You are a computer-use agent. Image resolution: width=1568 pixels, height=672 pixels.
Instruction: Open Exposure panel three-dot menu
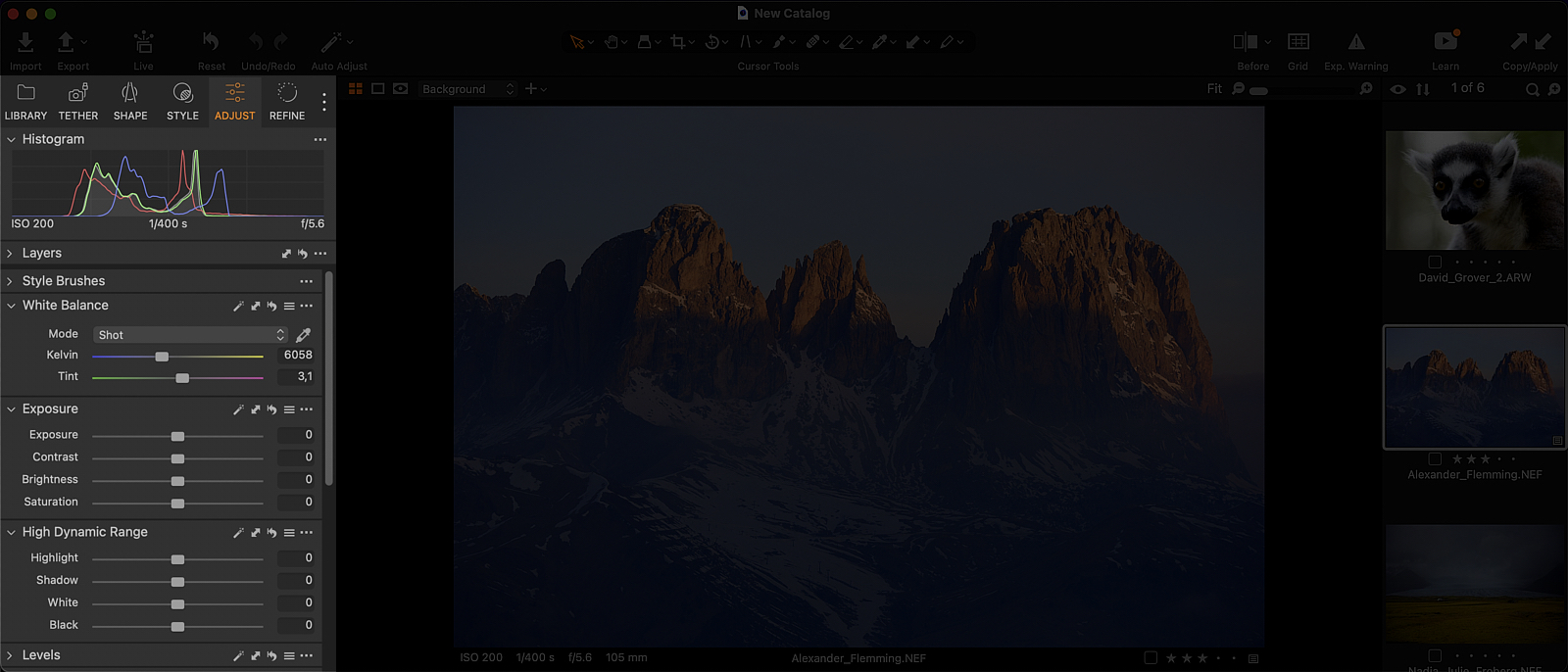[x=307, y=409]
